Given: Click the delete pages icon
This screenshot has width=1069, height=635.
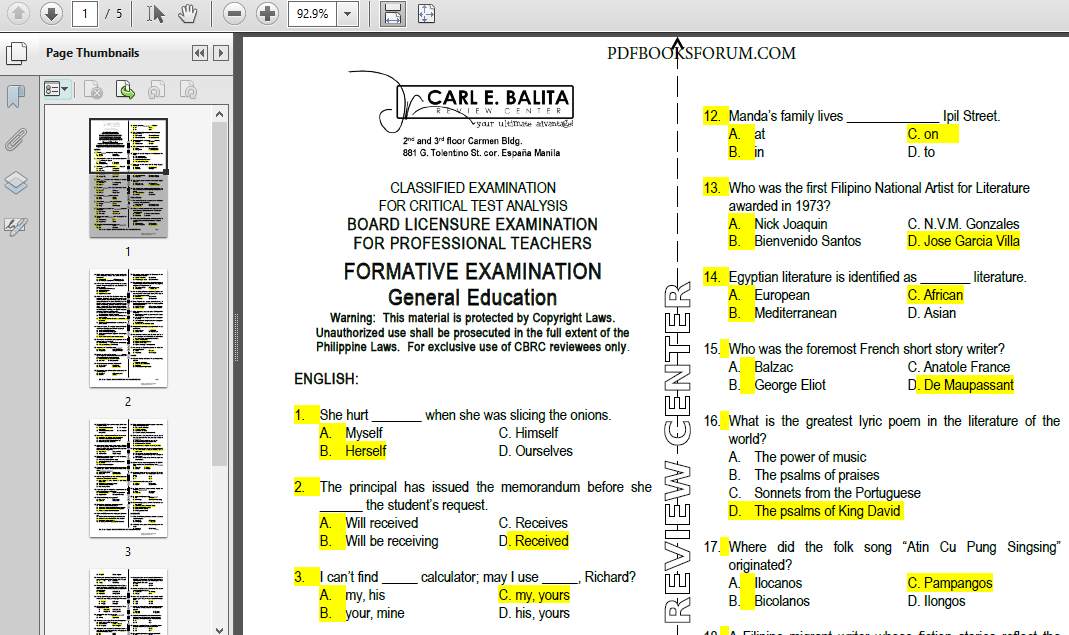Looking at the screenshot, I should tap(93, 89).
